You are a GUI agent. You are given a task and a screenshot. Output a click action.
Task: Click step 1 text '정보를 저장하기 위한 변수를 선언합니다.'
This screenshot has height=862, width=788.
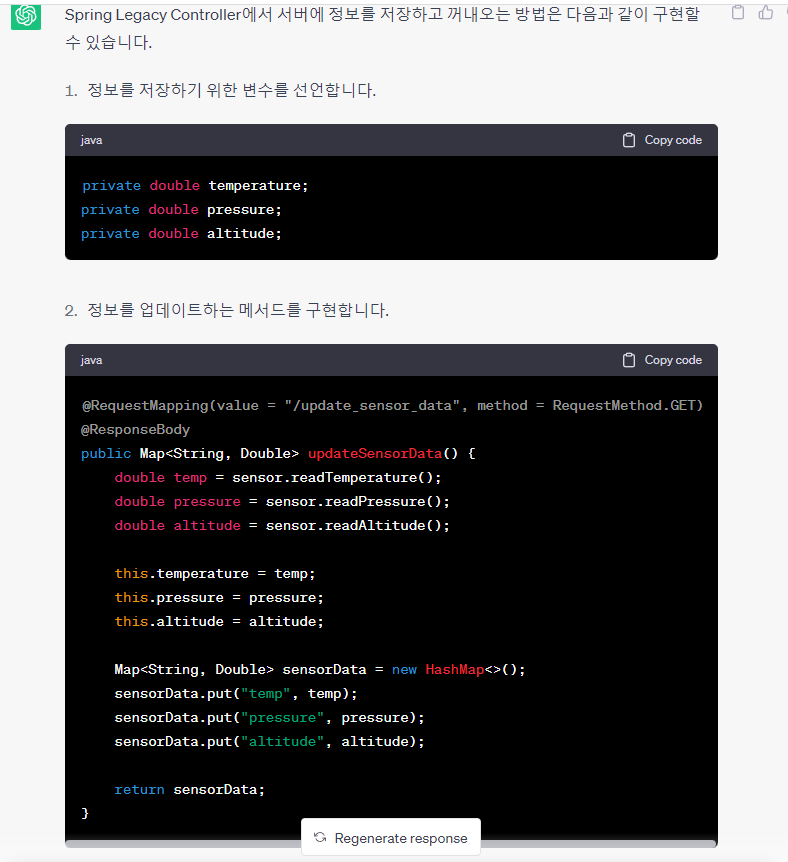point(232,90)
